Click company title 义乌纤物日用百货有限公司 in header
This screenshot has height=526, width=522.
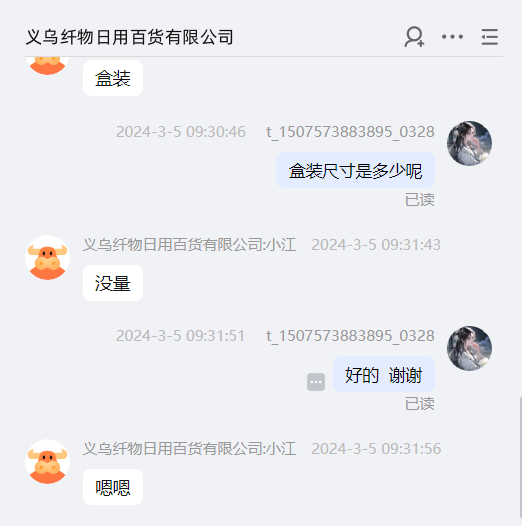pyautogui.click(x=129, y=37)
